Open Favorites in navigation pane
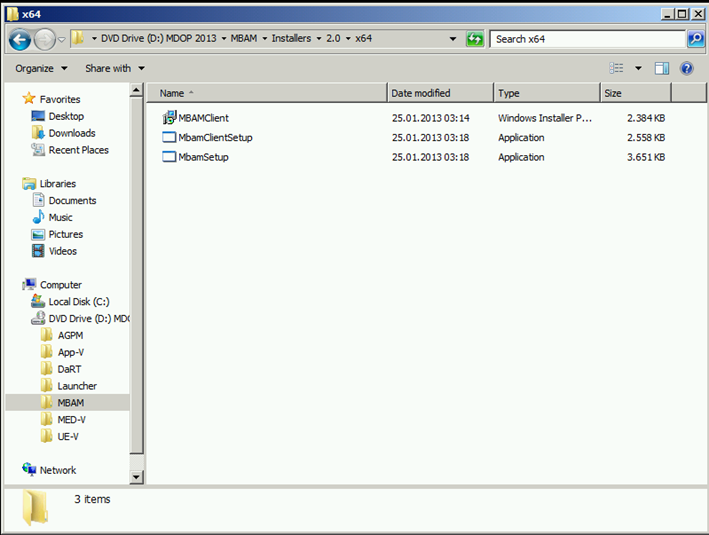Image resolution: width=709 pixels, height=535 pixels. point(60,99)
